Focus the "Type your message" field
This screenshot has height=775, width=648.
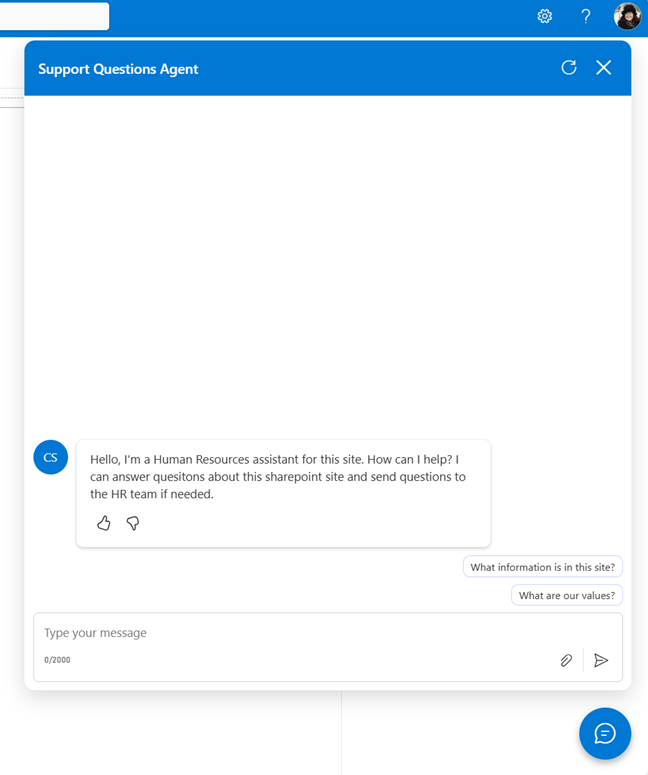tap(300, 633)
